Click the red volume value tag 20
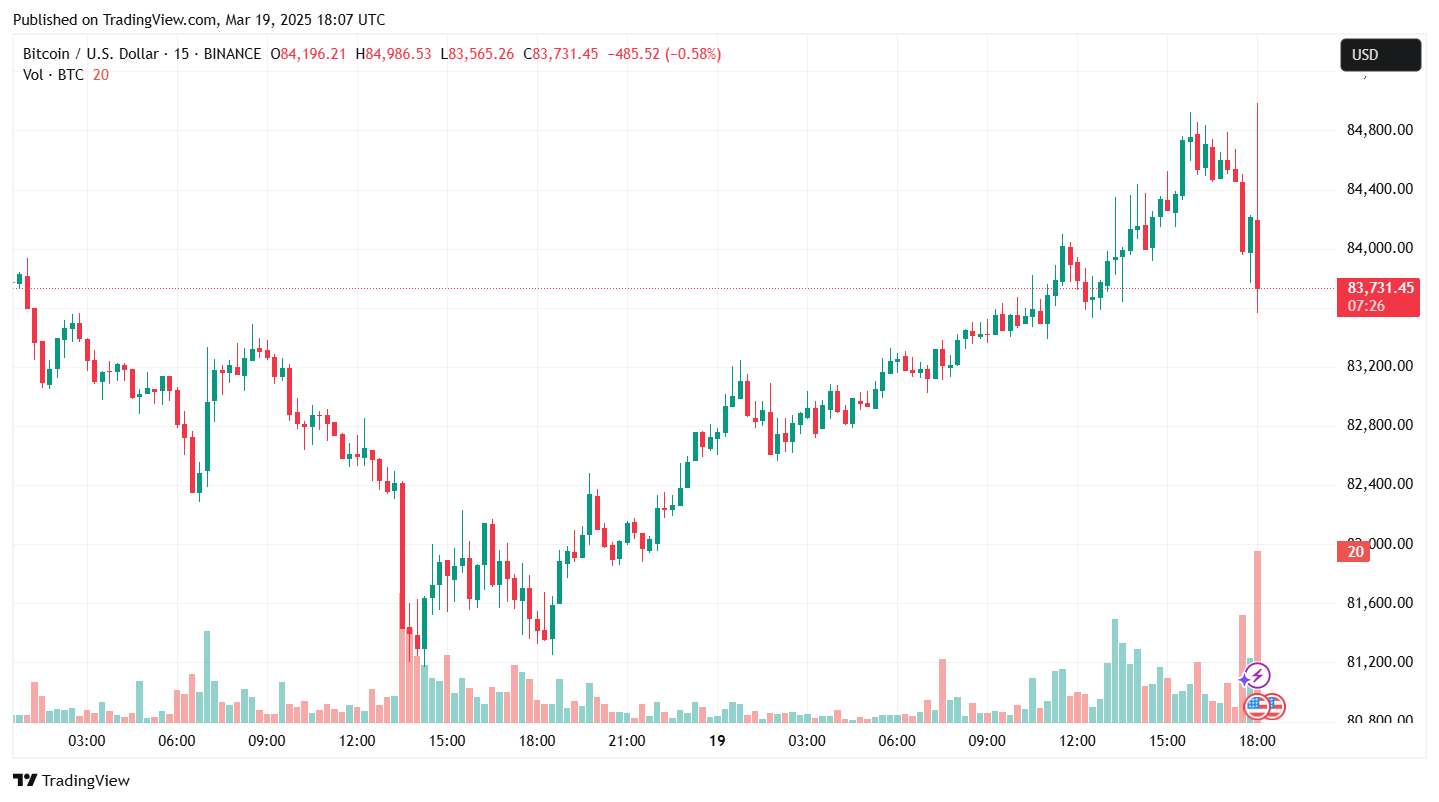 coord(1356,552)
